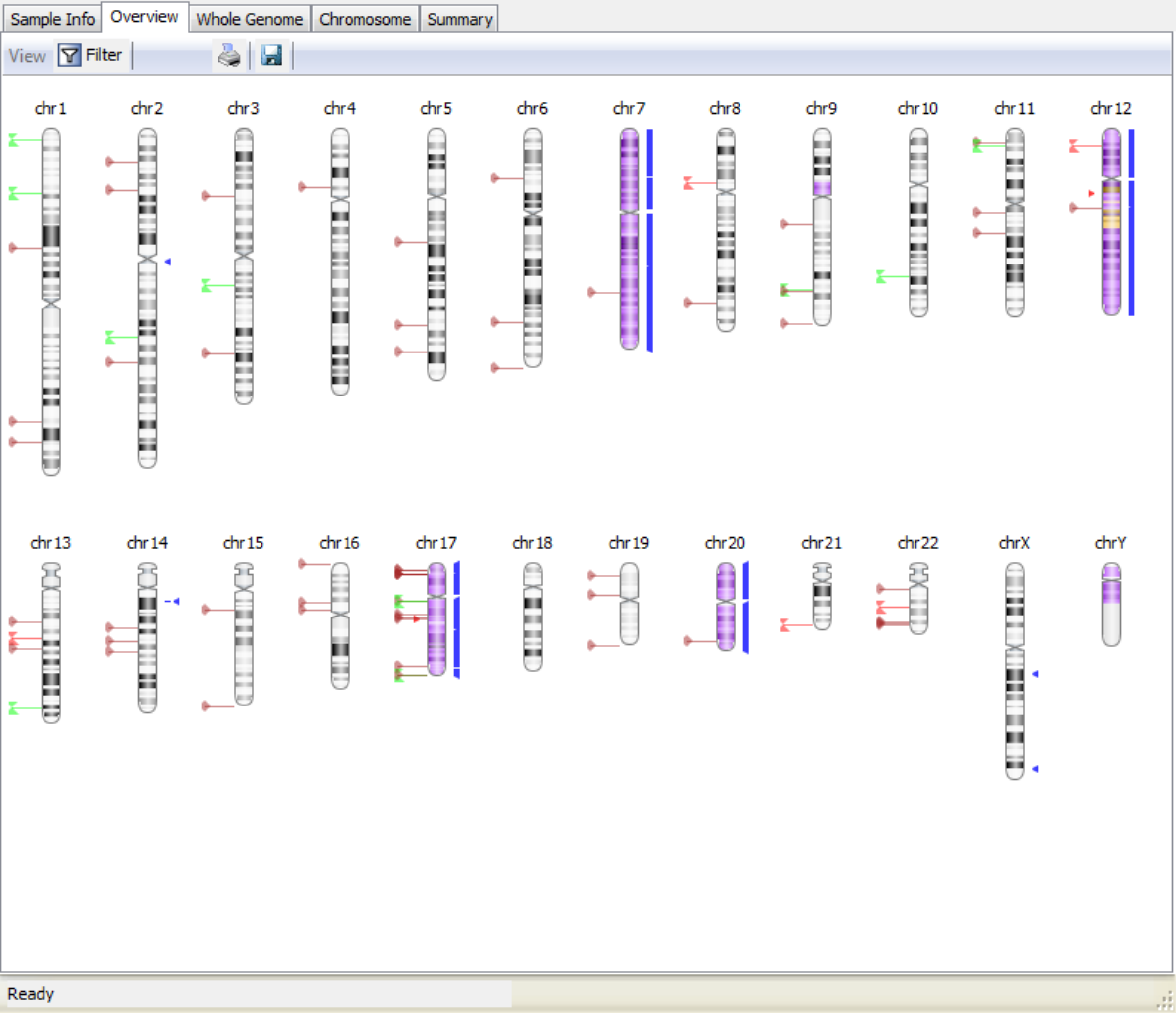This screenshot has height=1013, width=1176.
Task: Open the Summary tab
Action: (459, 19)
